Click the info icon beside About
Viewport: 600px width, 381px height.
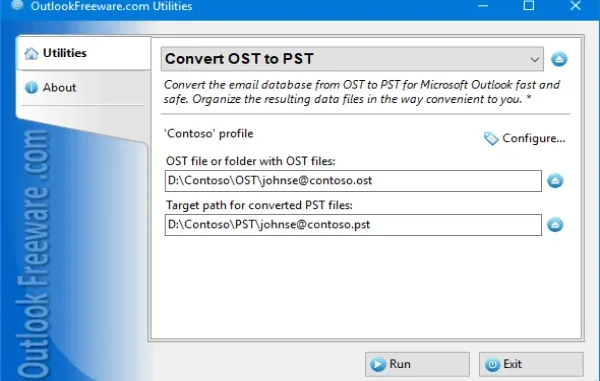(x=31, y=88)
